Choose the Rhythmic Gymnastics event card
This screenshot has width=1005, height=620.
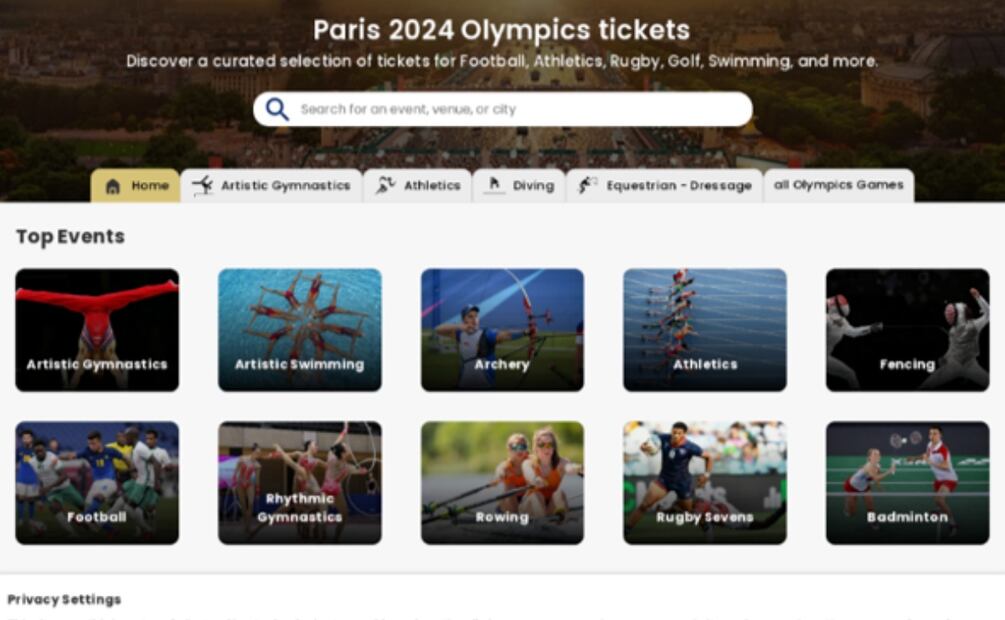(x=300, y=483)
